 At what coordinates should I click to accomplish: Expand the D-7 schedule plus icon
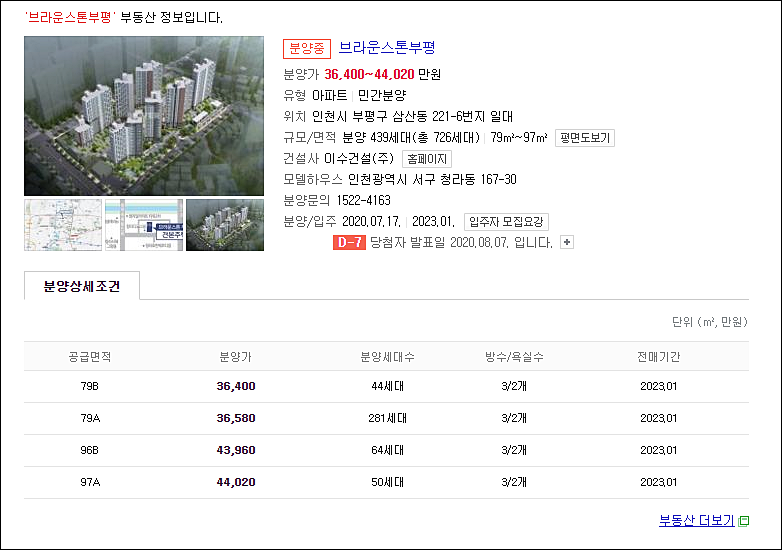[567, 242]
